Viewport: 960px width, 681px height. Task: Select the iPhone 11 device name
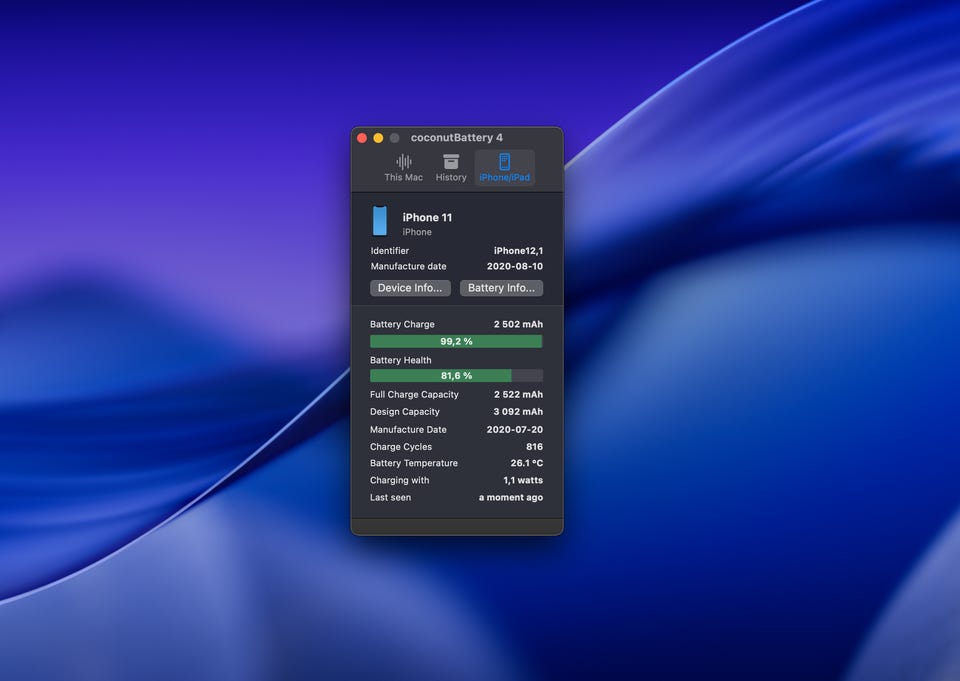tap(427, 217)
